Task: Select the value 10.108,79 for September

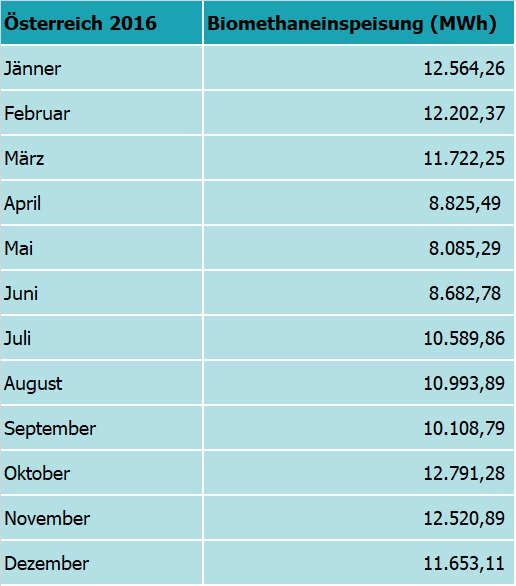Action: (464, 429)
